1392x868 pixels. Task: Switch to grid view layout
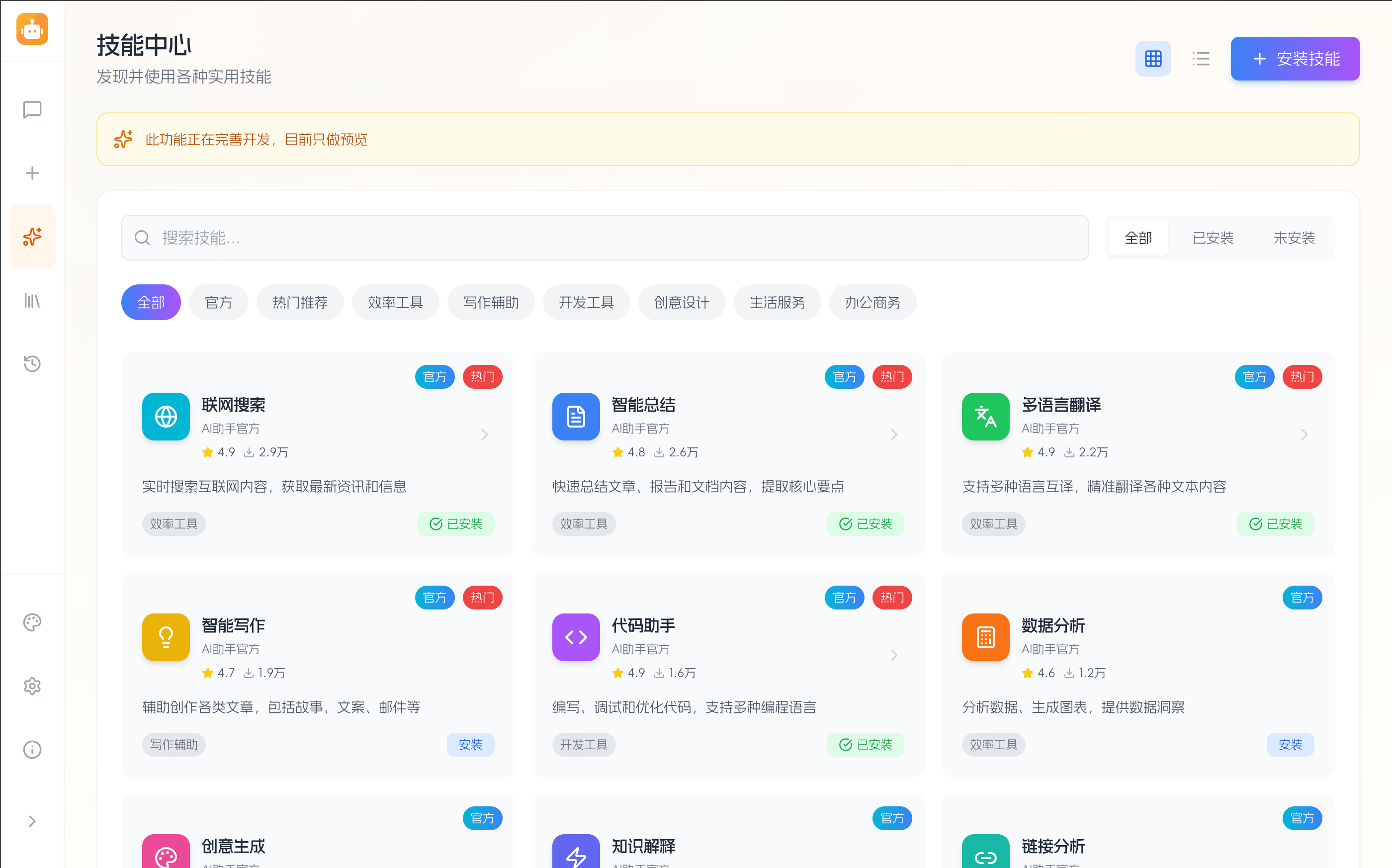click(1153, 59)
